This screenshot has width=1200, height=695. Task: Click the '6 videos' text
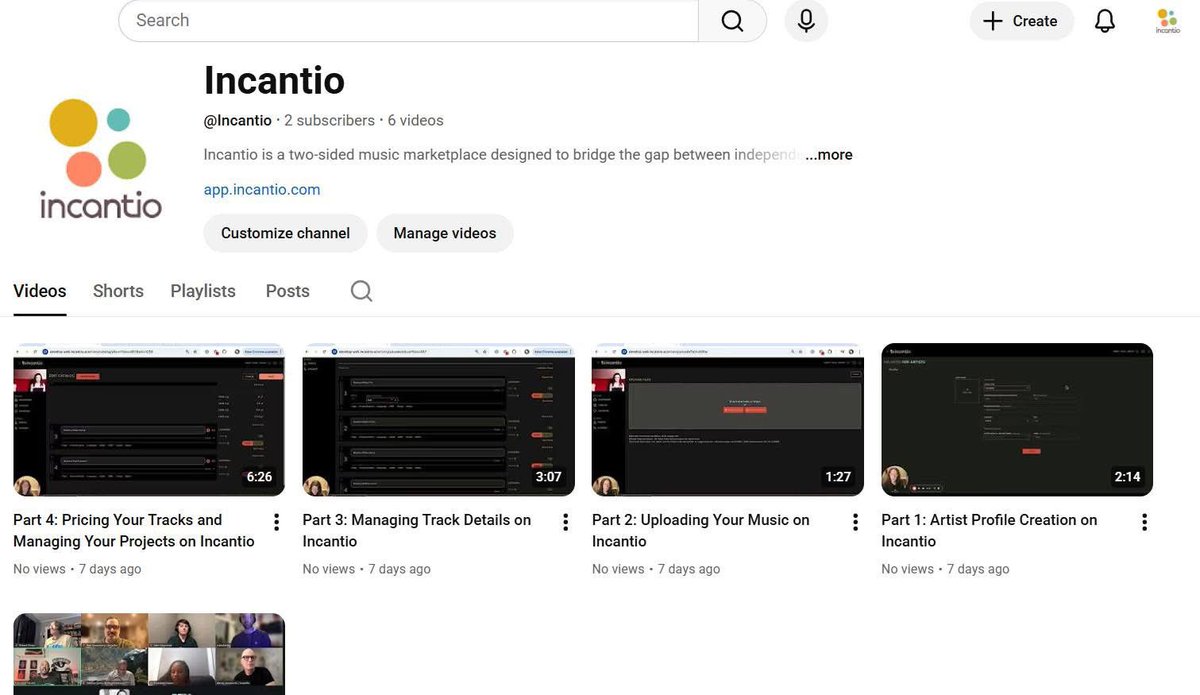(x=415, y=120)
